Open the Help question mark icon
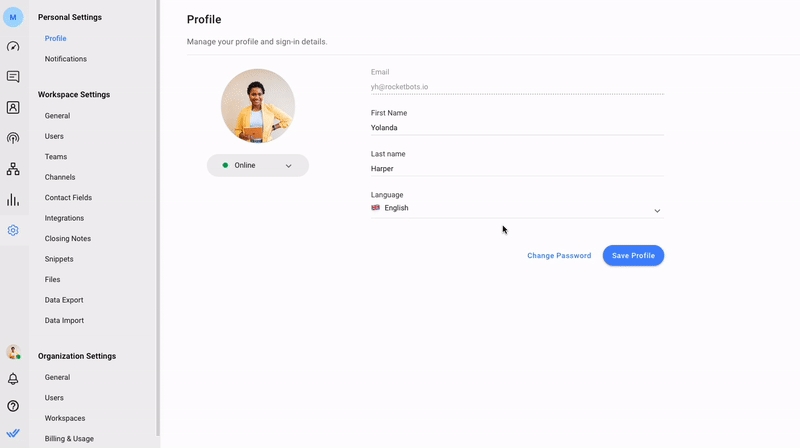The width and height of the screenshot is (800, 448). pyautogui.click(x=13, y=406)
